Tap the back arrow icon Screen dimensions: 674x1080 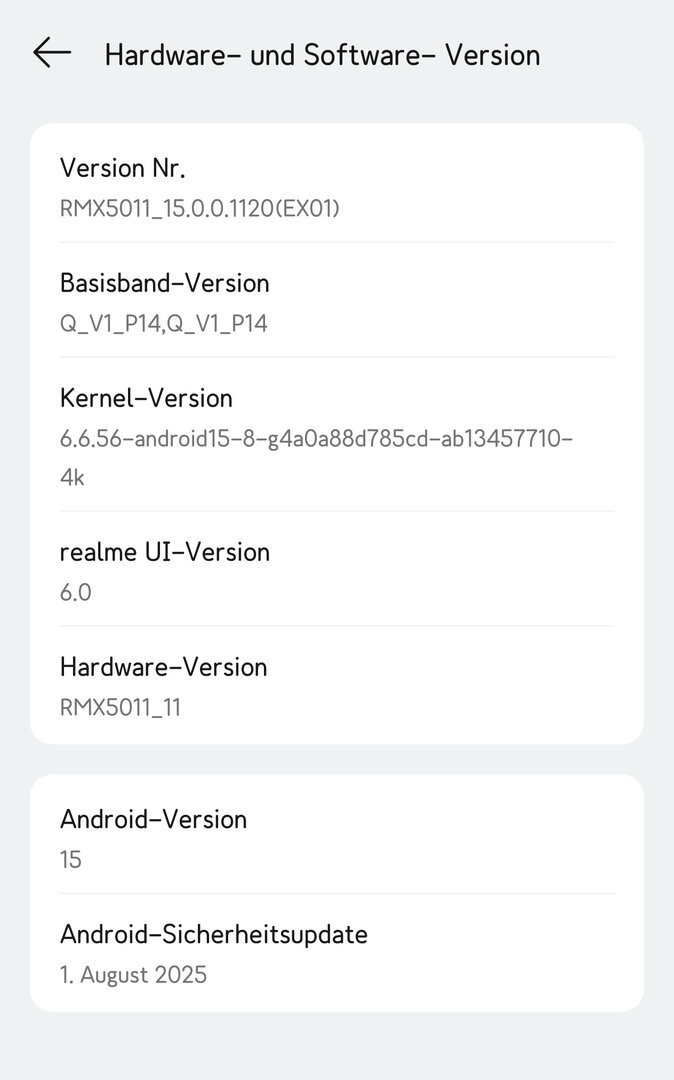(52, 53)
